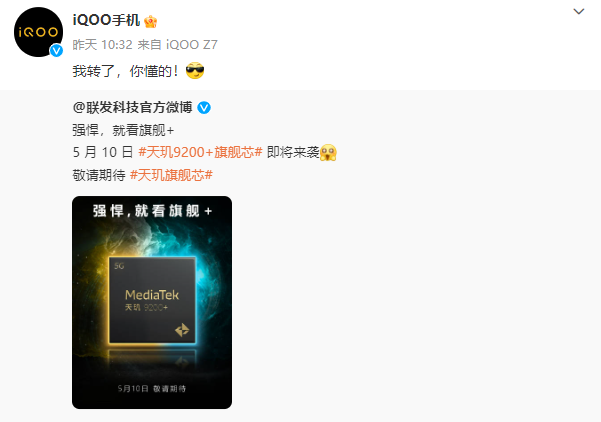
Task: Open the iQOO profile avatar
Action: (38, 32)
